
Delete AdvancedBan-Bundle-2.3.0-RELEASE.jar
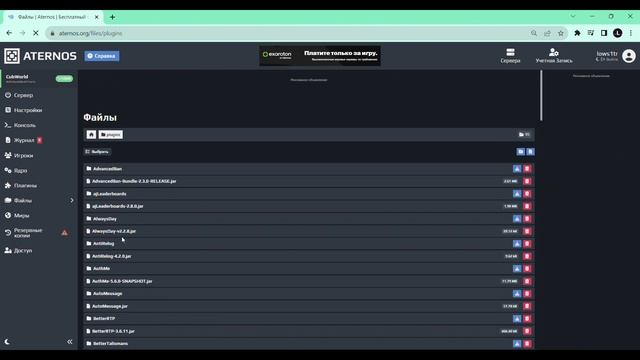click(527, 181)
